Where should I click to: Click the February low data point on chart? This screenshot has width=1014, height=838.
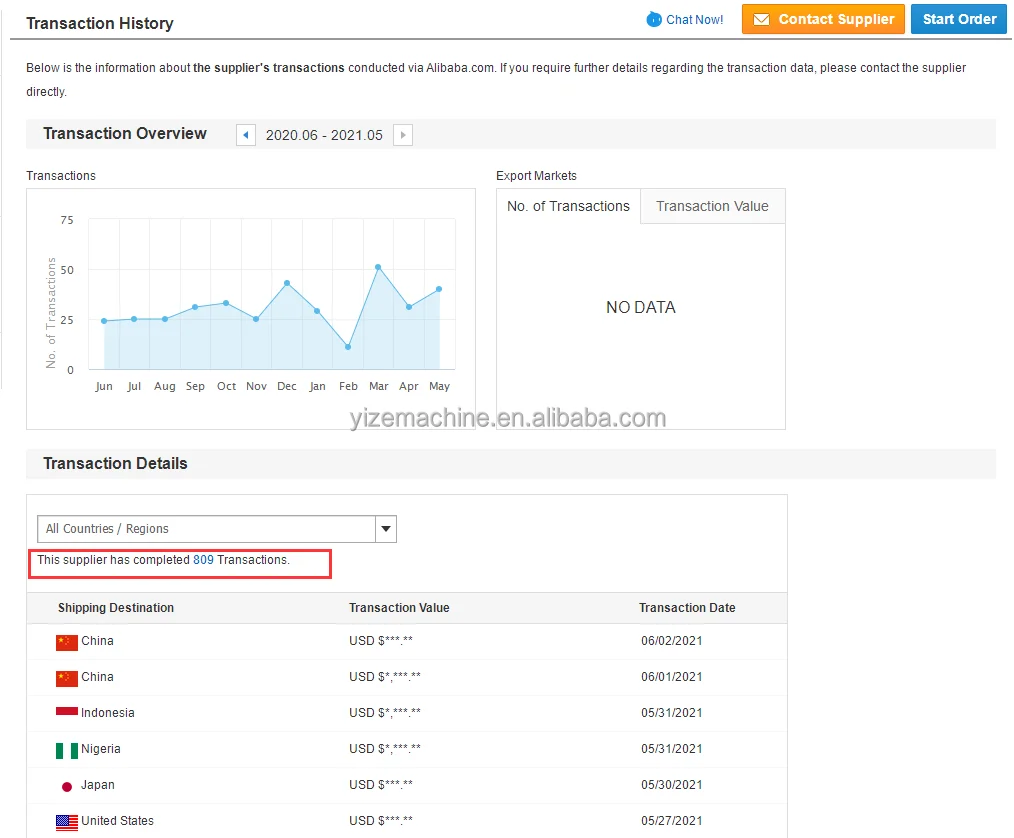click(348, 347)
